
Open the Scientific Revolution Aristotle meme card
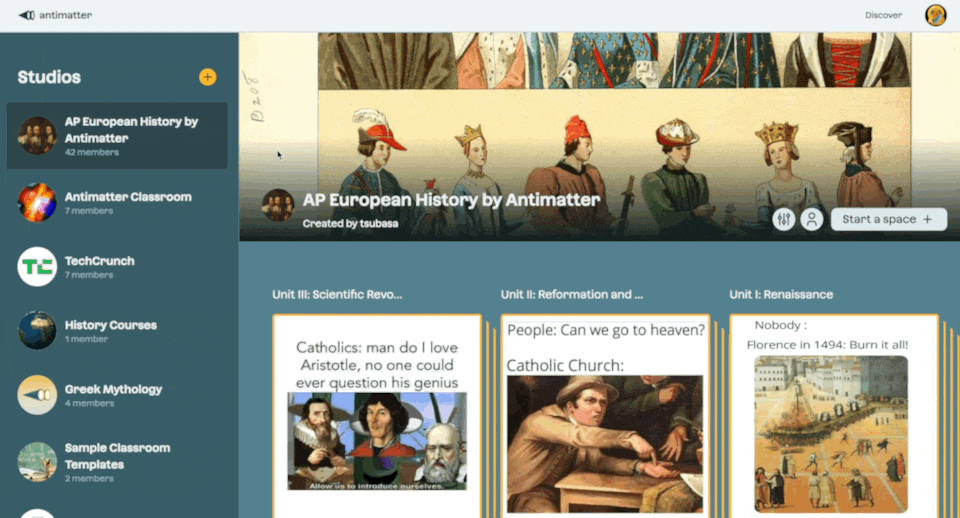point(377,416)
